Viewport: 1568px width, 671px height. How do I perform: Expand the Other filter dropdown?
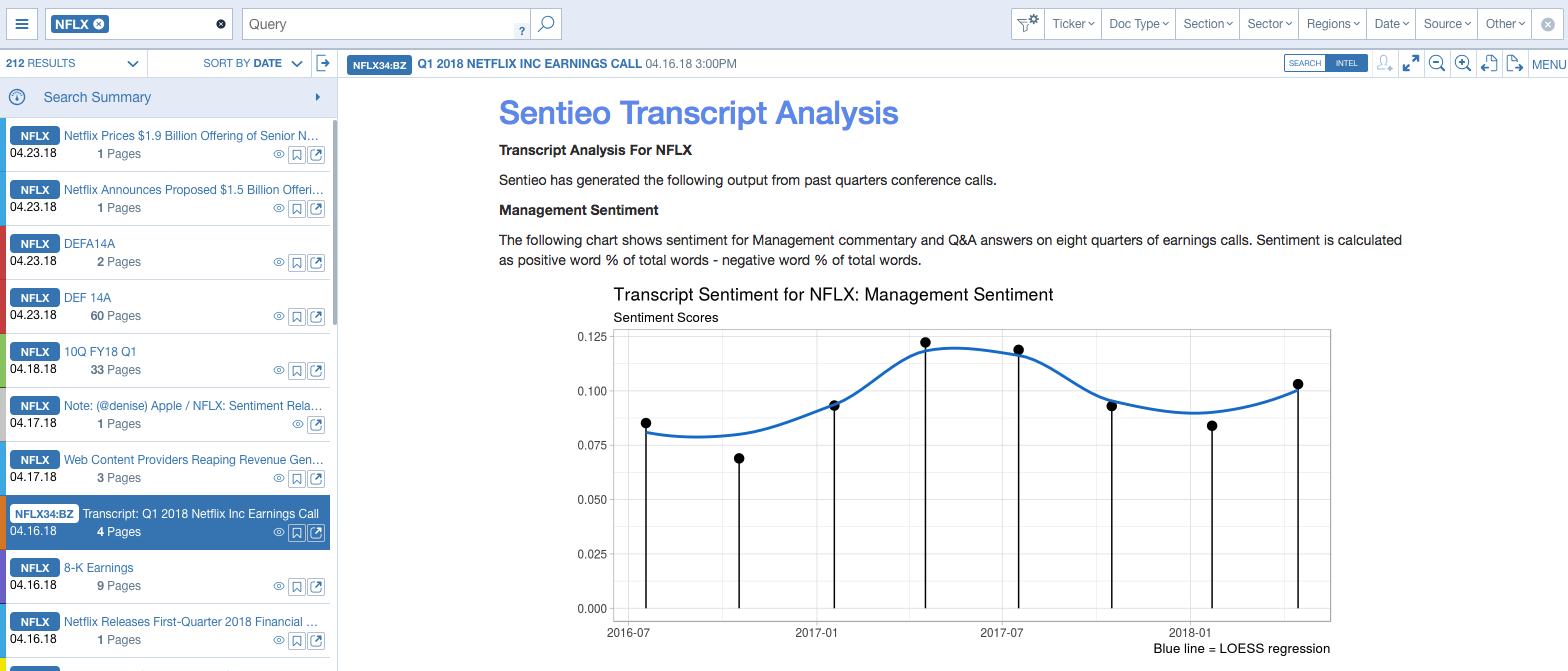(1505, 24)
